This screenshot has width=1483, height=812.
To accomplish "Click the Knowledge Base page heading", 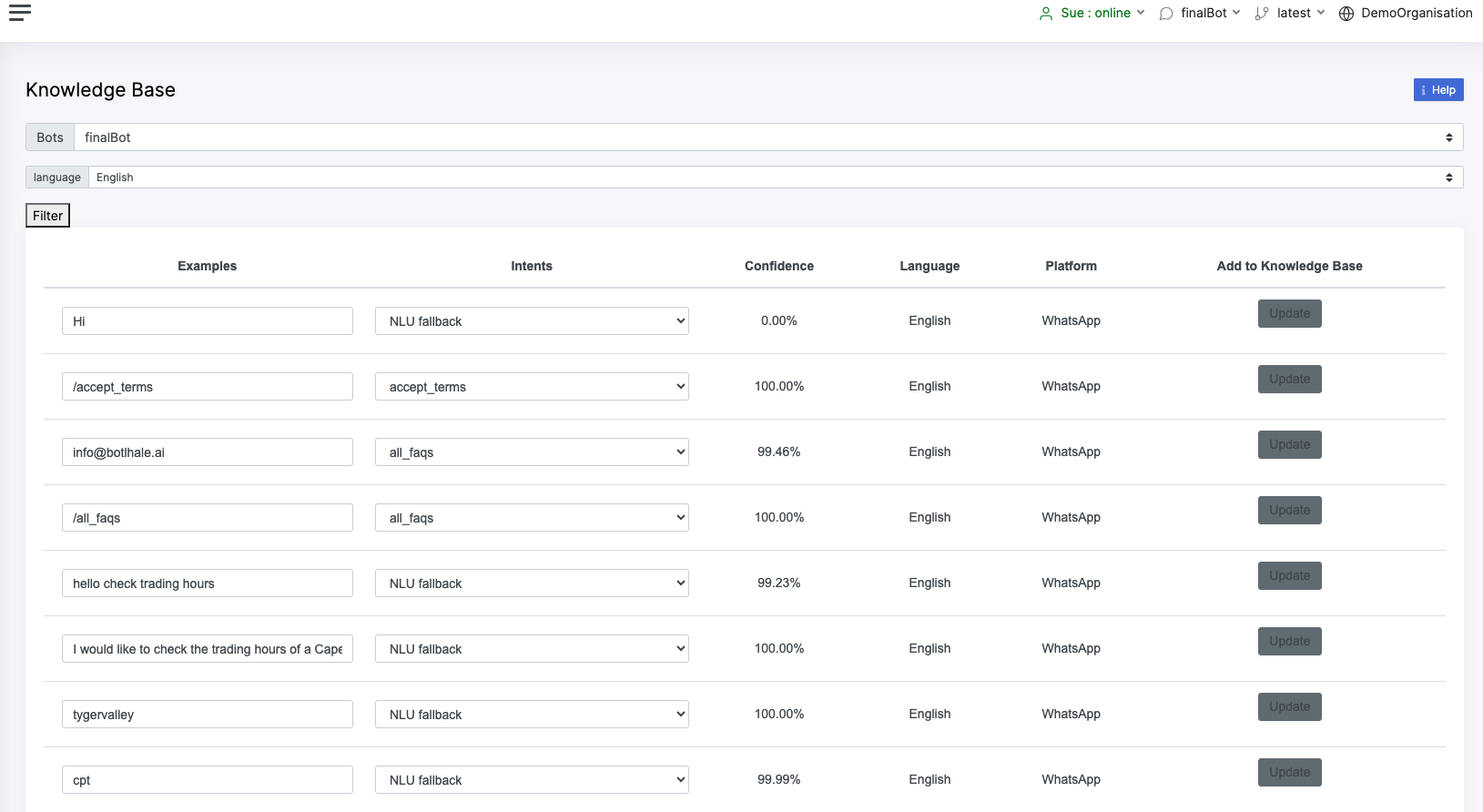I will pos(100,89).
